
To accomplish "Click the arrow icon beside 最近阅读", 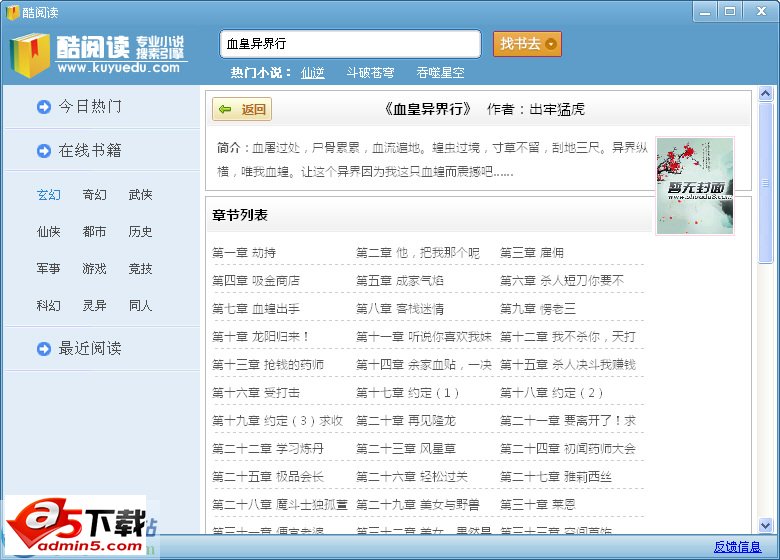I will coord(44,349).
